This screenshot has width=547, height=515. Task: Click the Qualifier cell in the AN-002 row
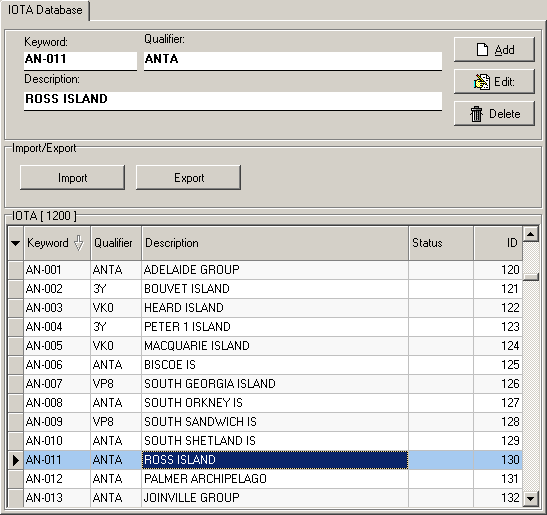[116, 289]
